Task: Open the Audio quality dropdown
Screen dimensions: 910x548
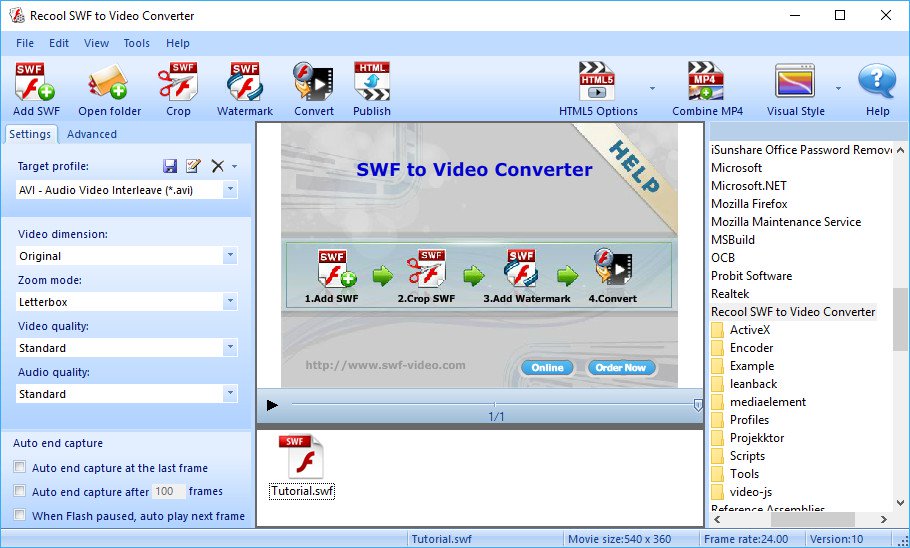Action: (x=230, y=393)
